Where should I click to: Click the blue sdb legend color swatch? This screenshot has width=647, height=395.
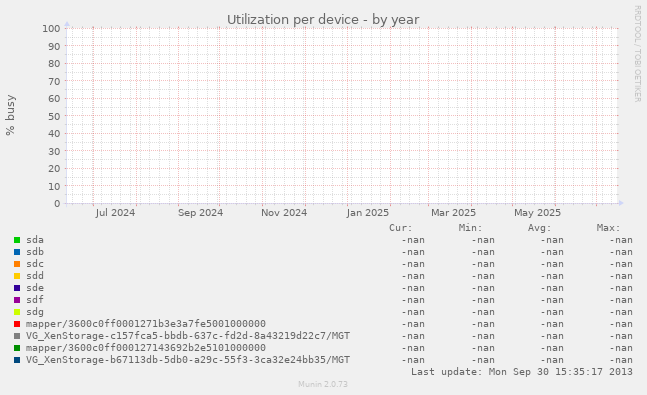click(x=17, y=252)
